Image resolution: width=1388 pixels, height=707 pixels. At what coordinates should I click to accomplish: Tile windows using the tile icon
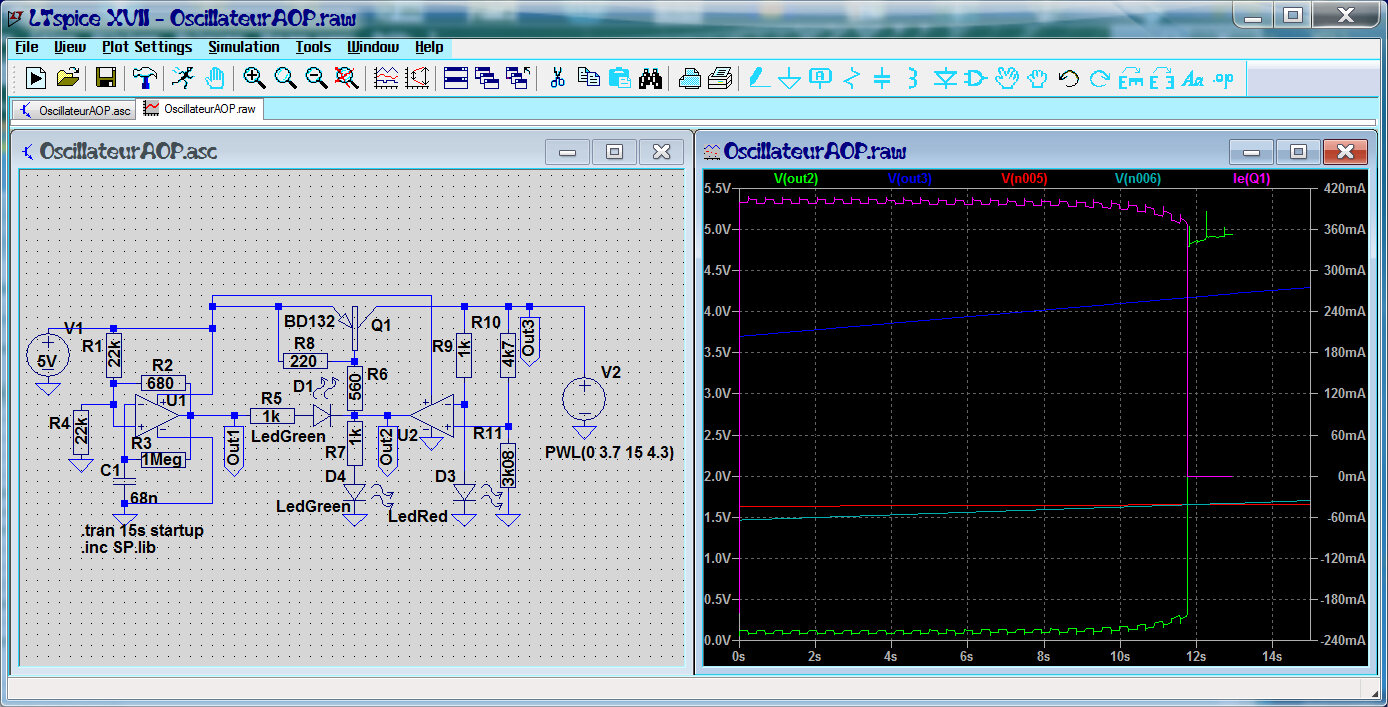click(x=456, y=77)
